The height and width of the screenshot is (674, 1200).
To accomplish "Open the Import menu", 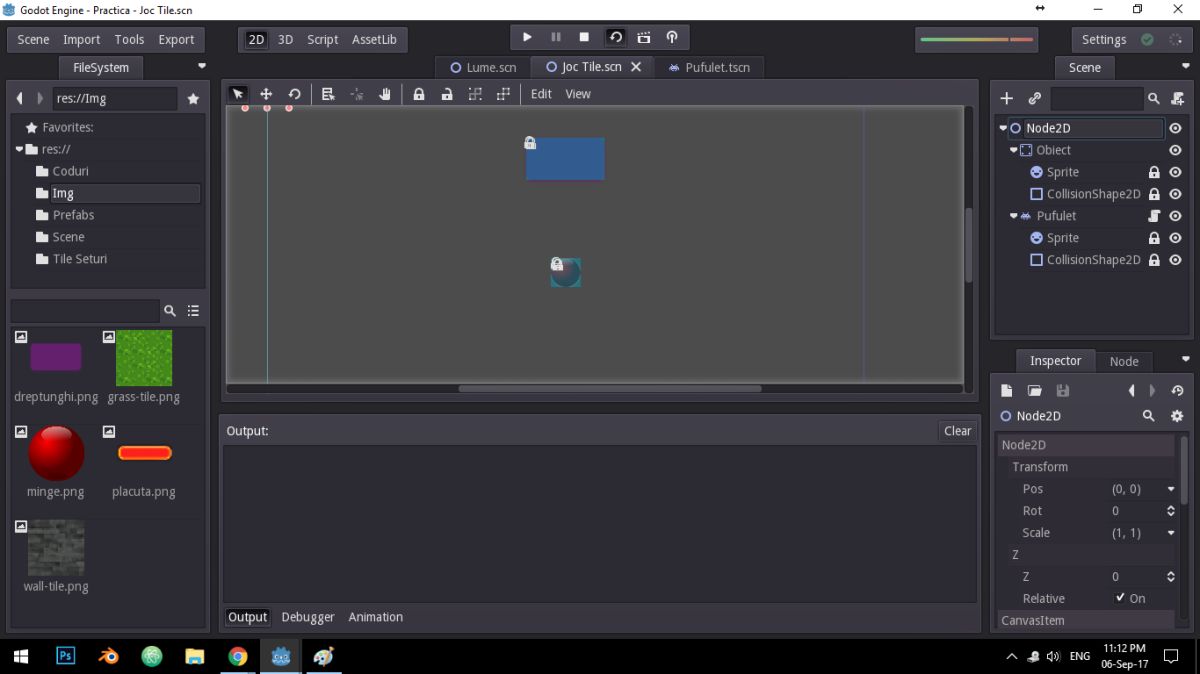I will pyautogui.click(x=81, y=39).
